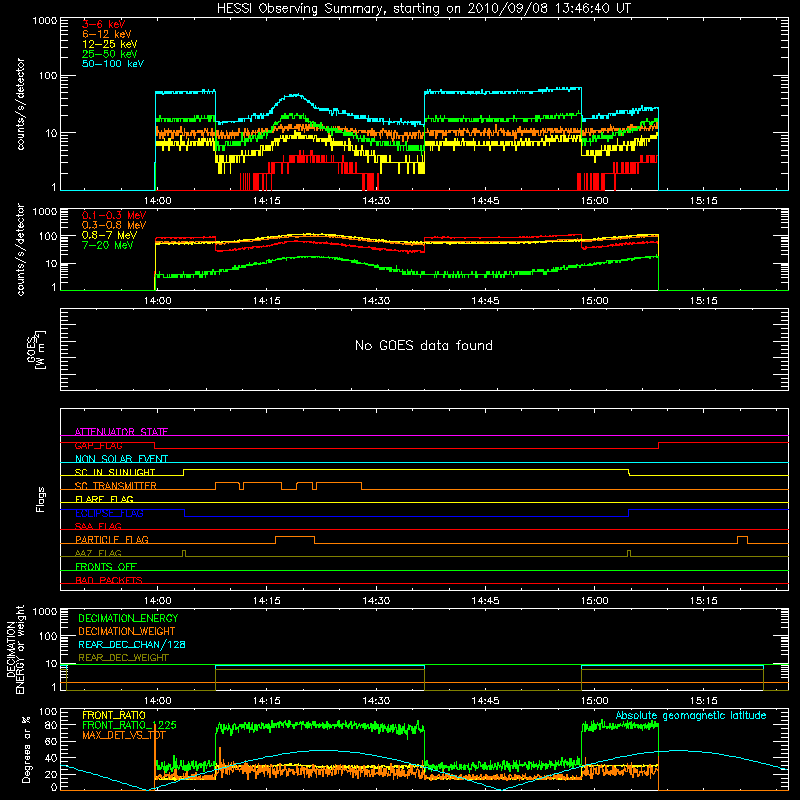Select the 6-12 keV legend label
The height and width of the screenshot is (800, 800).
click(x=107, y=34)
